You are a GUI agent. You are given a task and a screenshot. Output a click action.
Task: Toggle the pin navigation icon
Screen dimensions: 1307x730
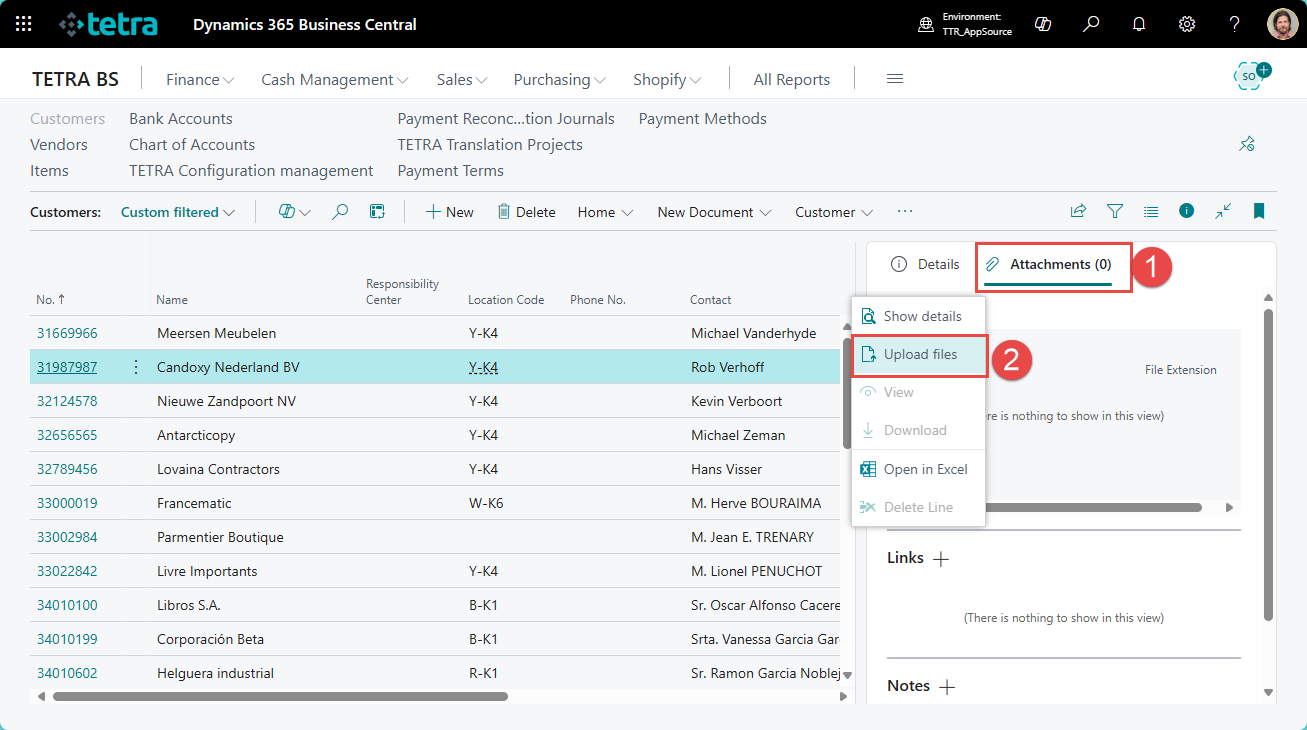[1247, 144]
